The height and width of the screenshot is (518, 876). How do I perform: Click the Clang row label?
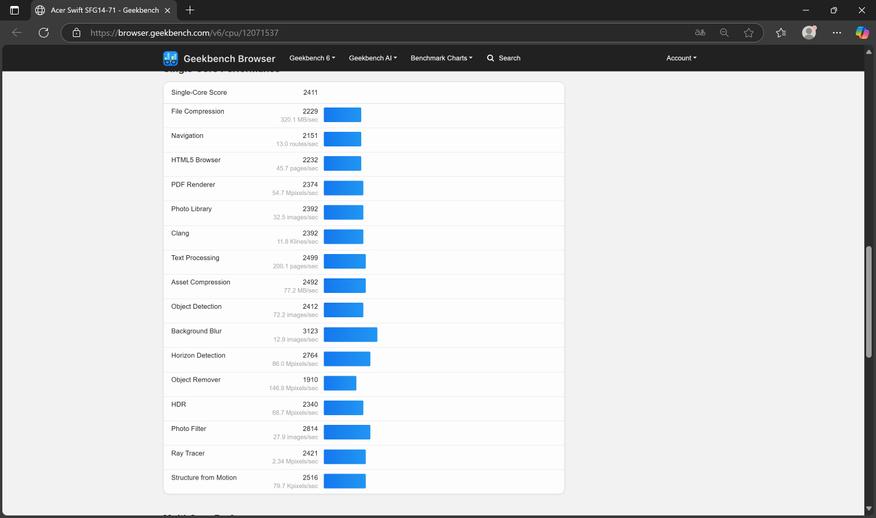click(180, 233)
